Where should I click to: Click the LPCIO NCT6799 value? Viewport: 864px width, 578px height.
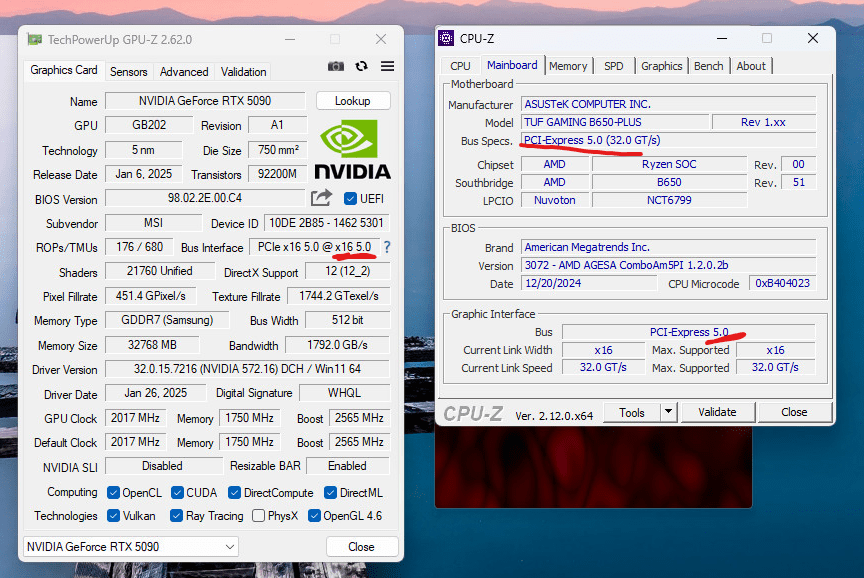[x=669, y=200]
